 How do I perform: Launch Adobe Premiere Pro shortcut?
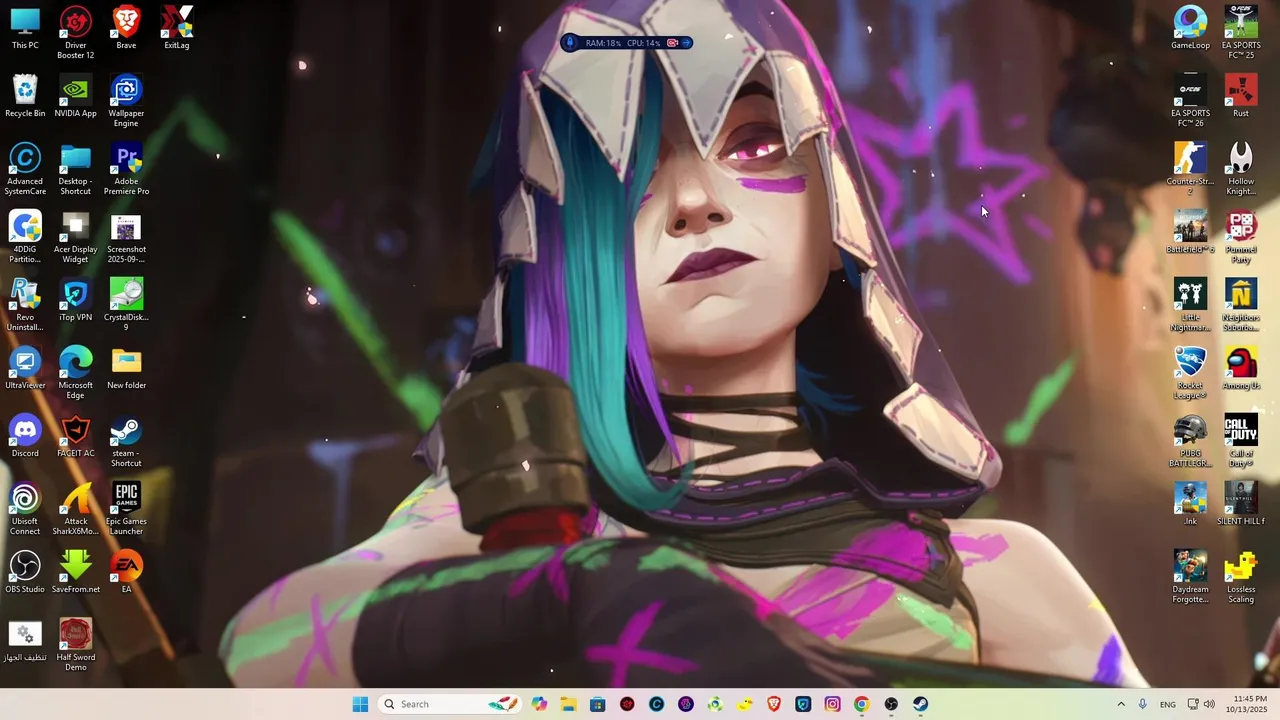pos(126,169)
